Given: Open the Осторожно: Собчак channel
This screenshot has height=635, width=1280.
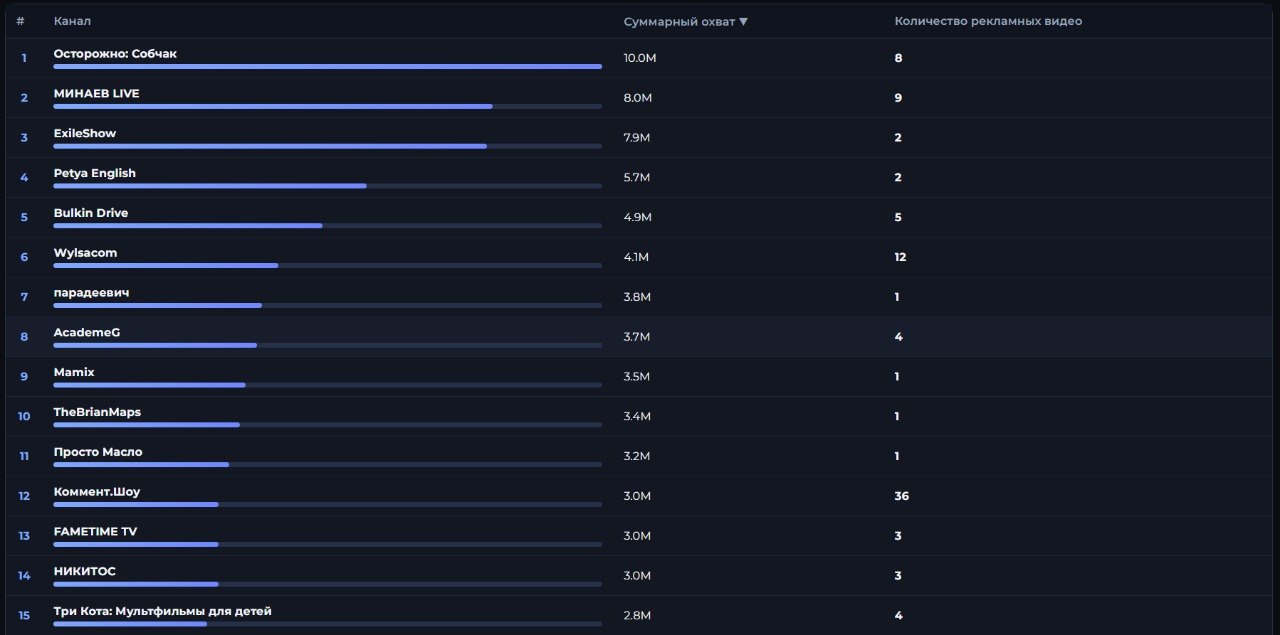Looking at the screenshot, I should coord(115,54).
